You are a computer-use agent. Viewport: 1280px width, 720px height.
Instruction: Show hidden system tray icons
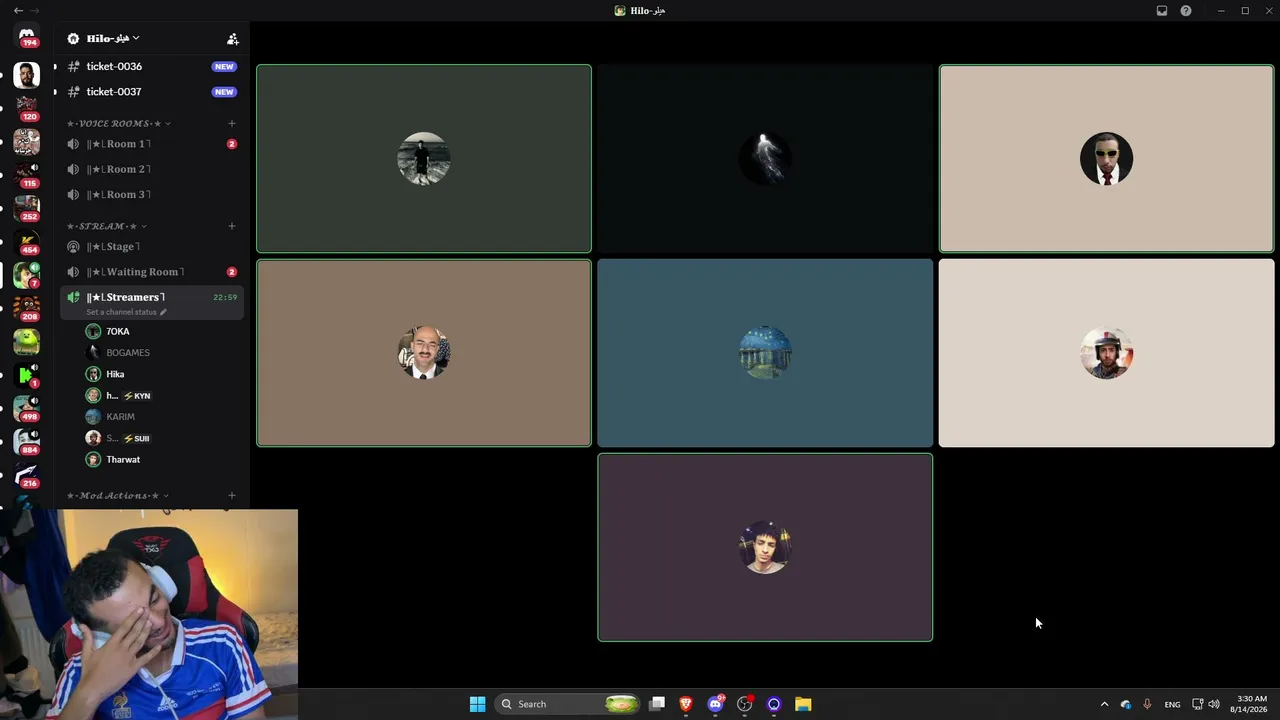(1104, 704)
